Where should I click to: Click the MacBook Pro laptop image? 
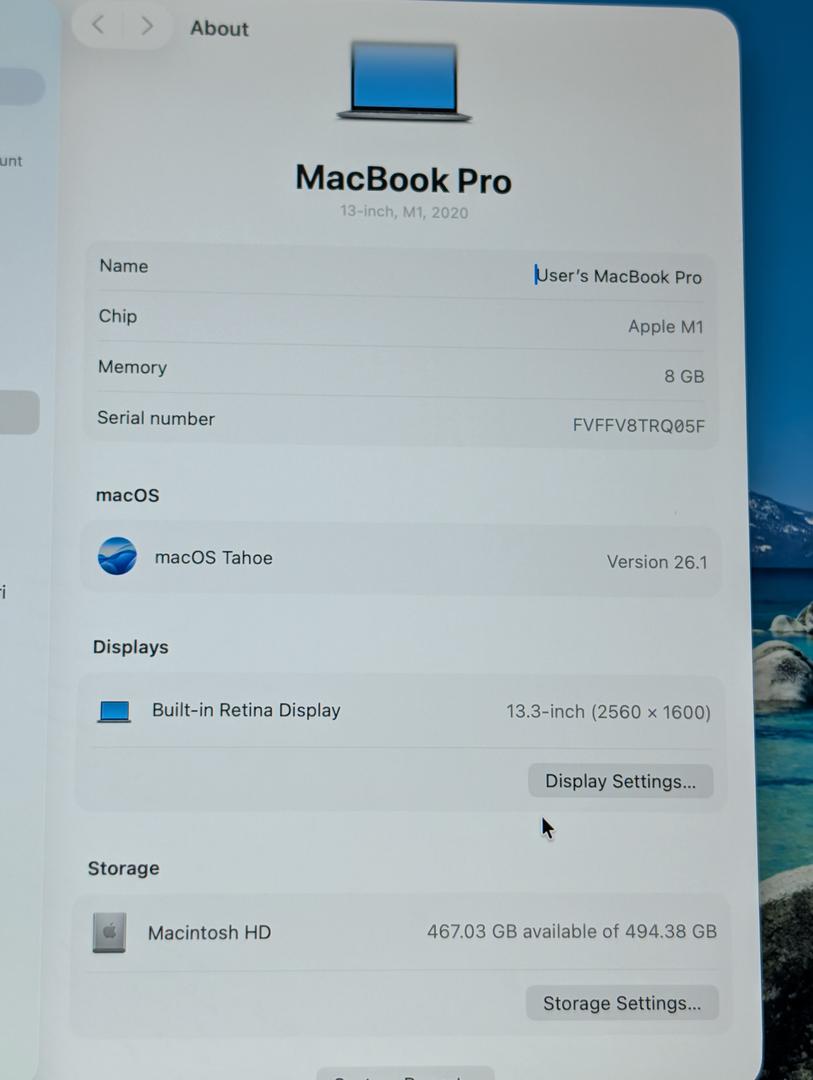point(404,82)
